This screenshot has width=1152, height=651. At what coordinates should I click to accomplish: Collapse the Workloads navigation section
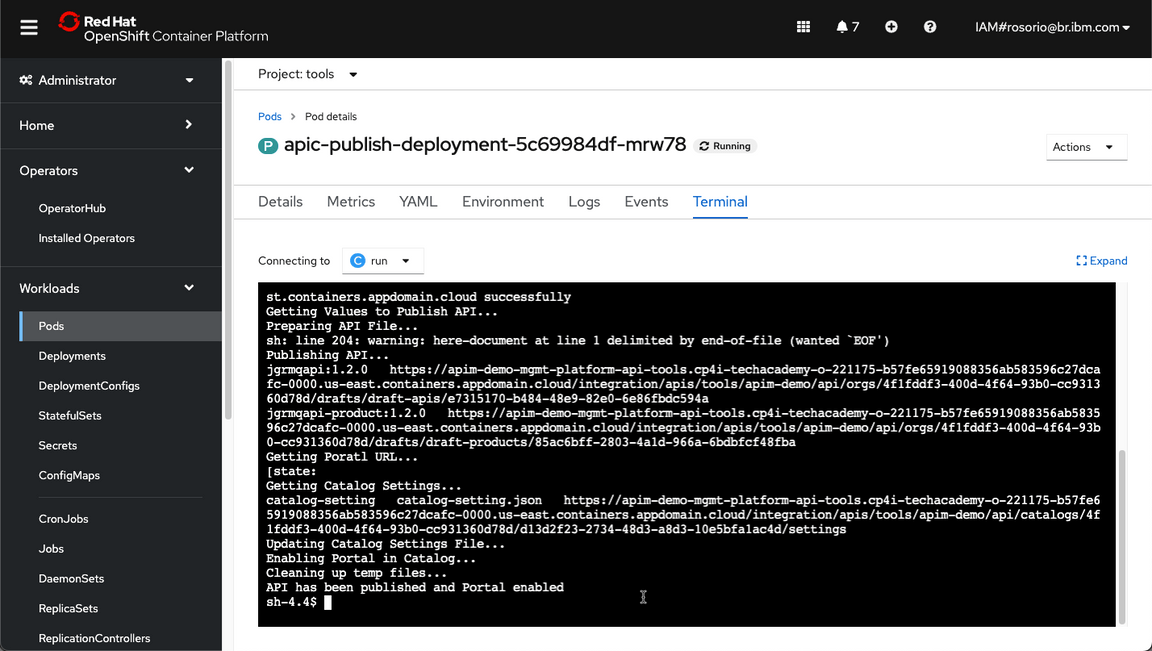(x=106, y=288)
